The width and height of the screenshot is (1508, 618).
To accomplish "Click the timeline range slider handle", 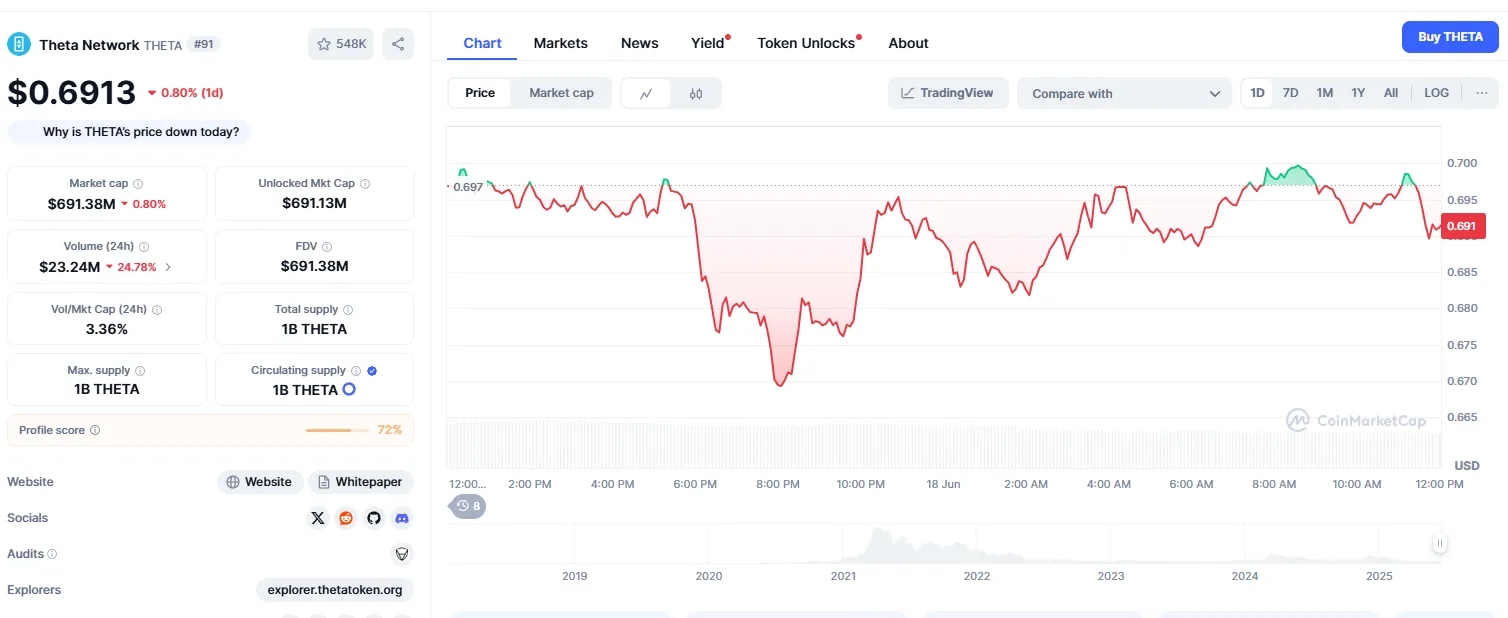I will click(x=1439, y=544).
